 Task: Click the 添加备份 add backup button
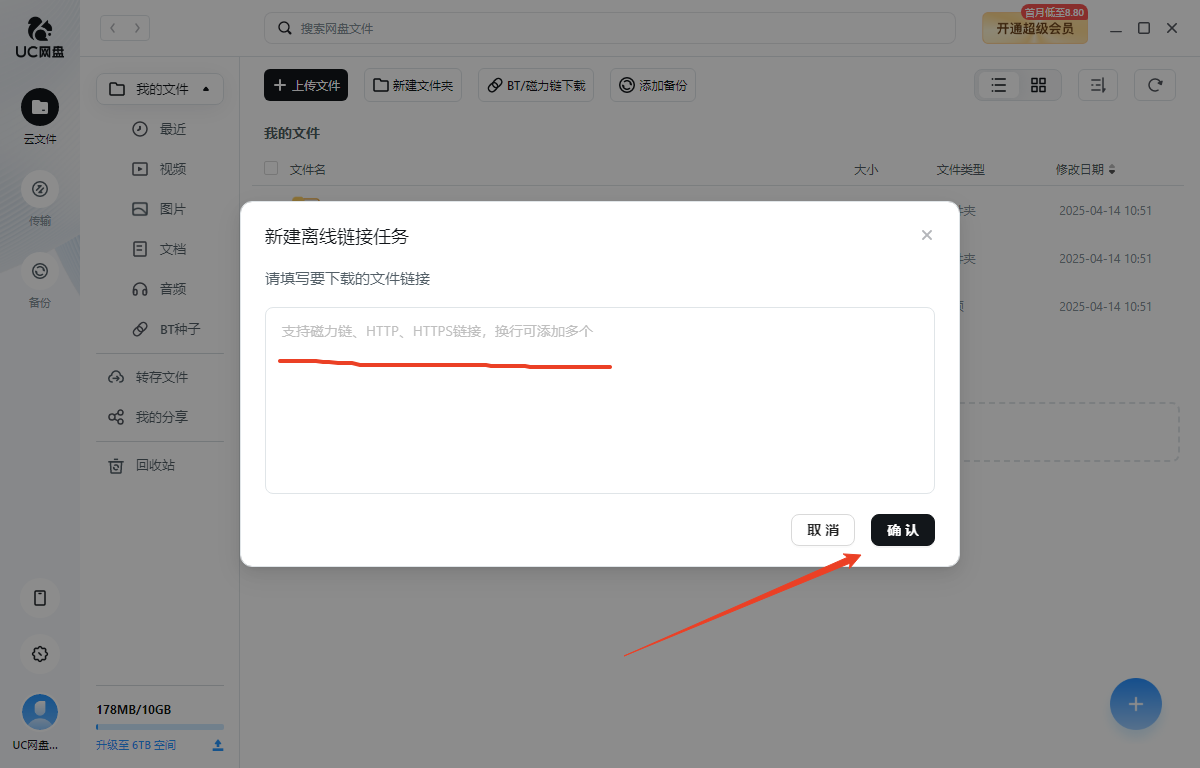[653, 85]
